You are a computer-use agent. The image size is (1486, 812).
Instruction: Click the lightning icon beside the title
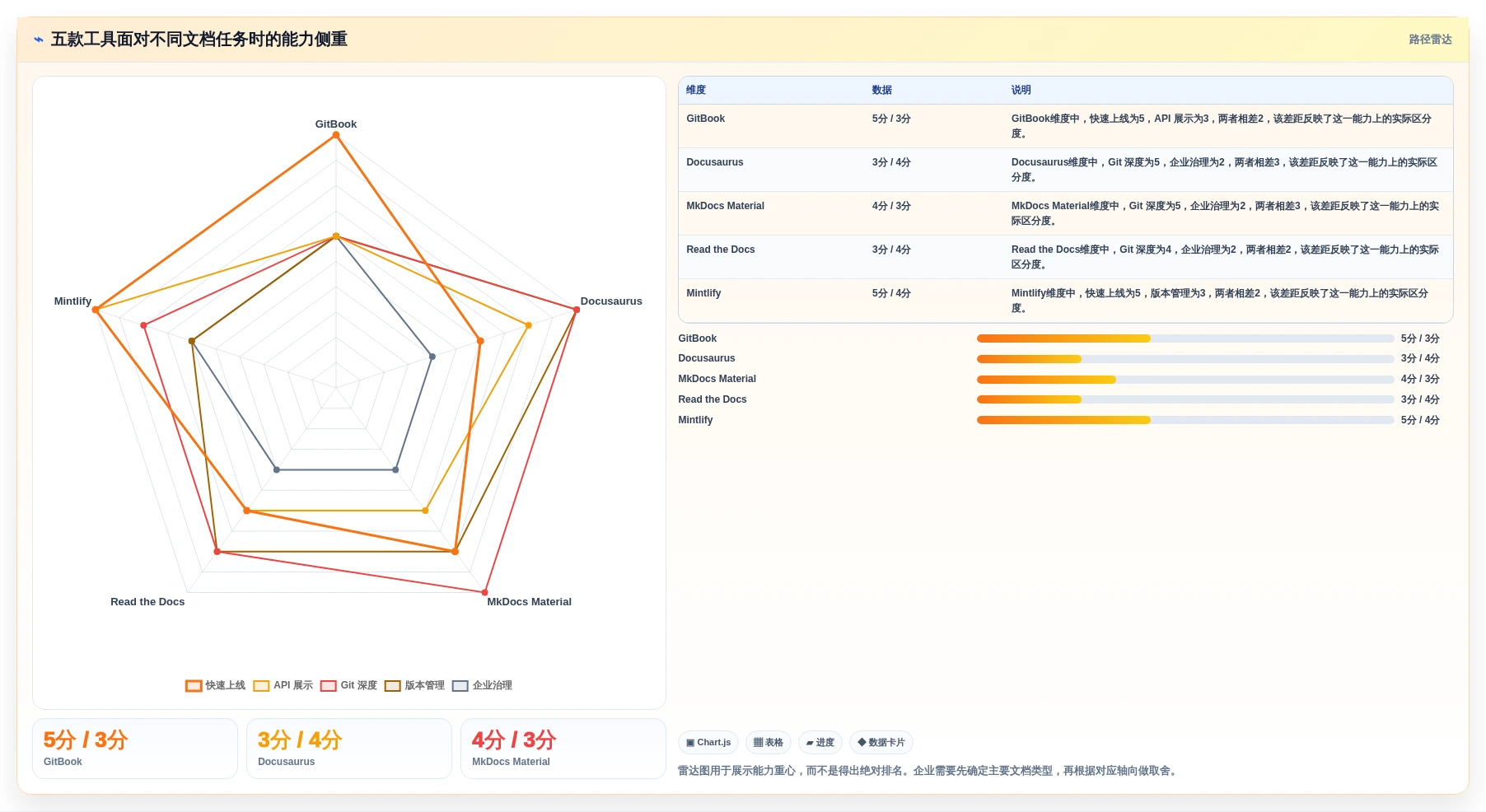[x=39, y=40]
